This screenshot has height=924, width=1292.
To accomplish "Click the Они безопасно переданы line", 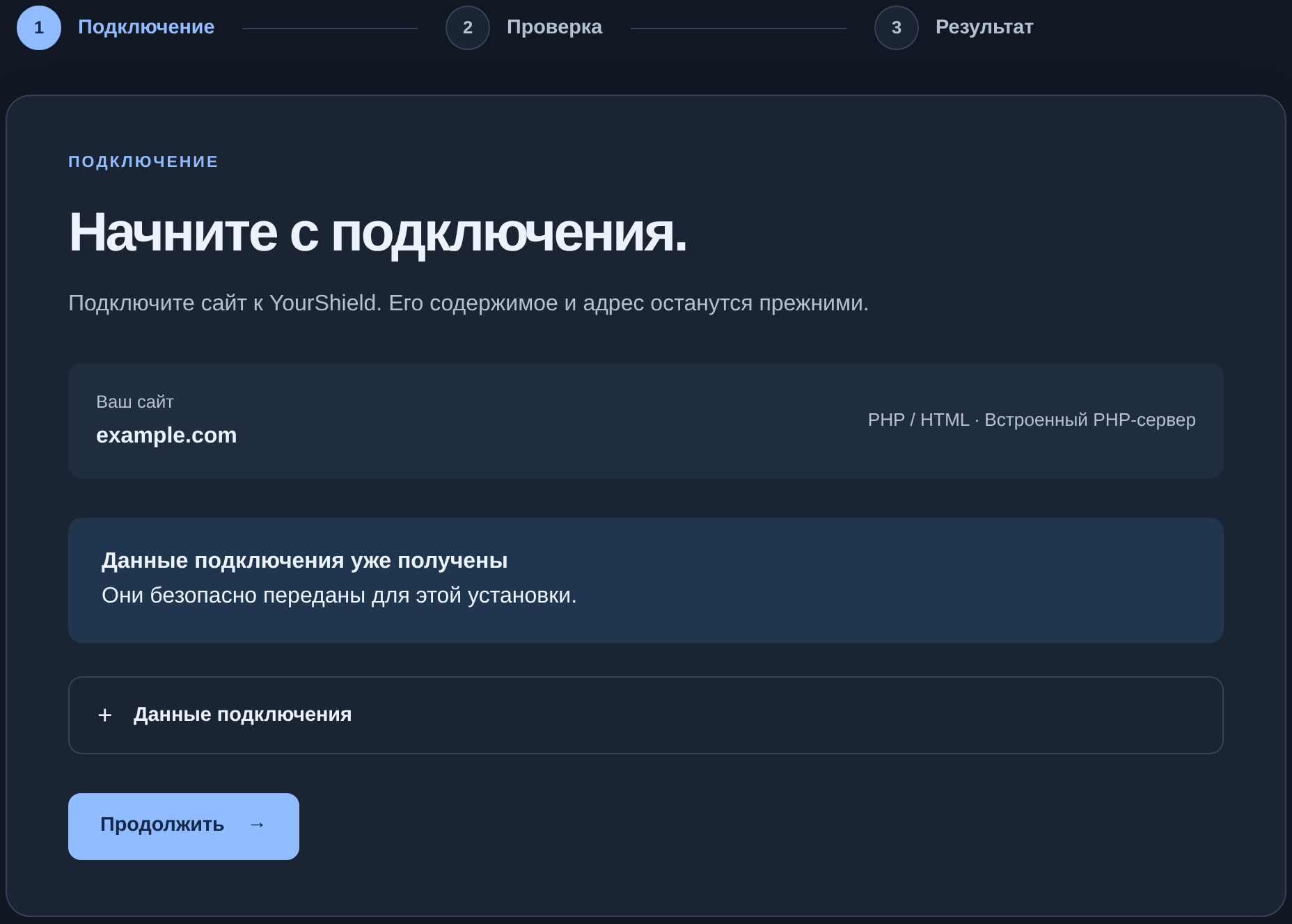I will tap(339, 596).
